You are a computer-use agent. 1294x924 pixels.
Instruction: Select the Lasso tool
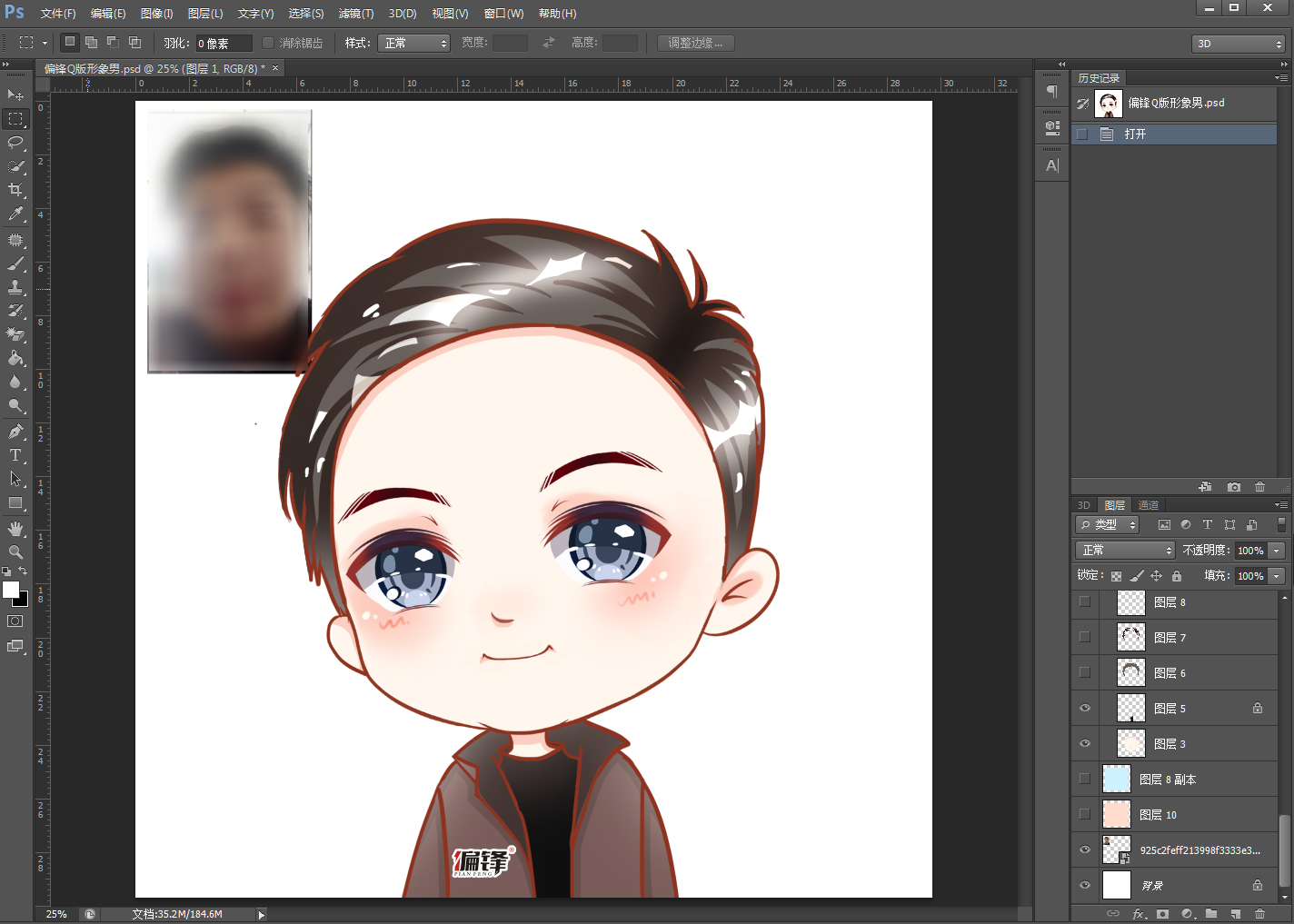[15, 143]
